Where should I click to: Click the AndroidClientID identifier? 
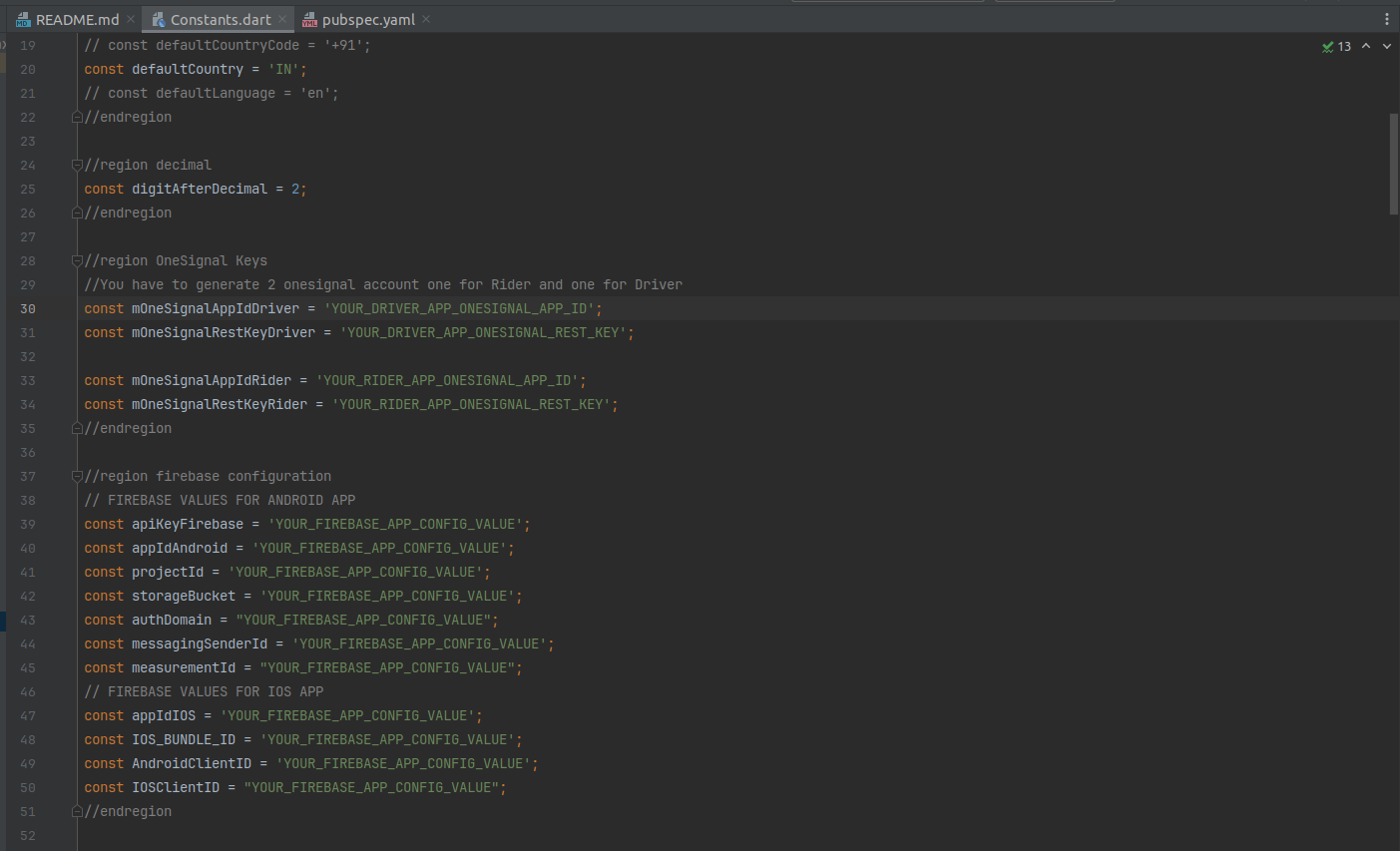[192, 763]
